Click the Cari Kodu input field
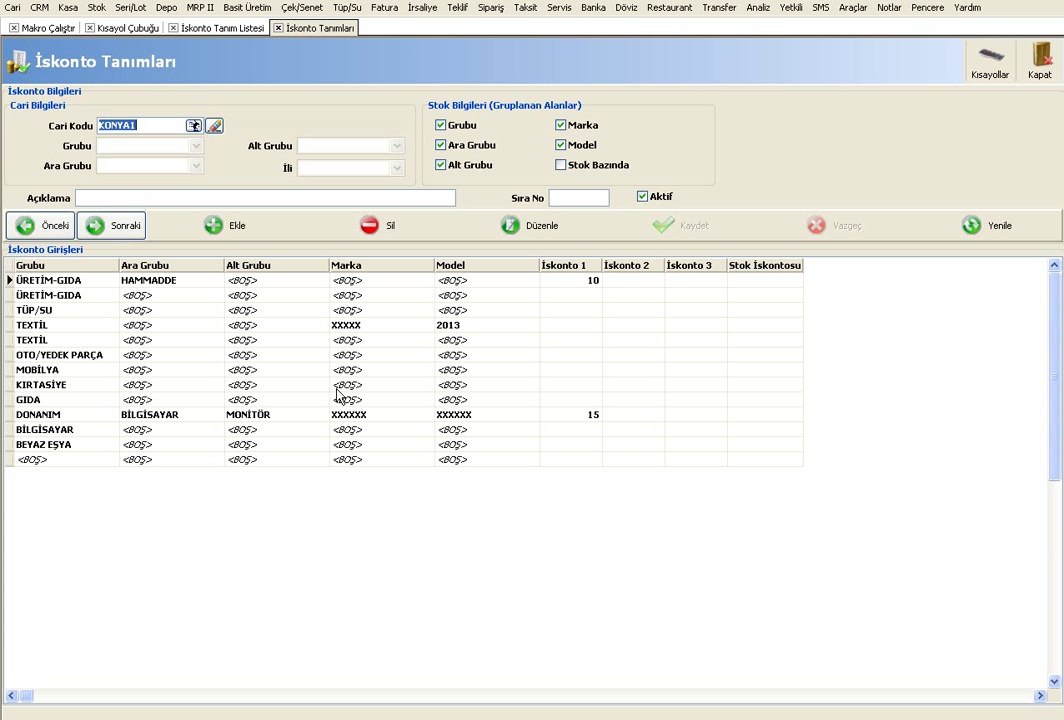Image resolution: width=1064 pixels, height=720 pixels. tap(141, 126)
